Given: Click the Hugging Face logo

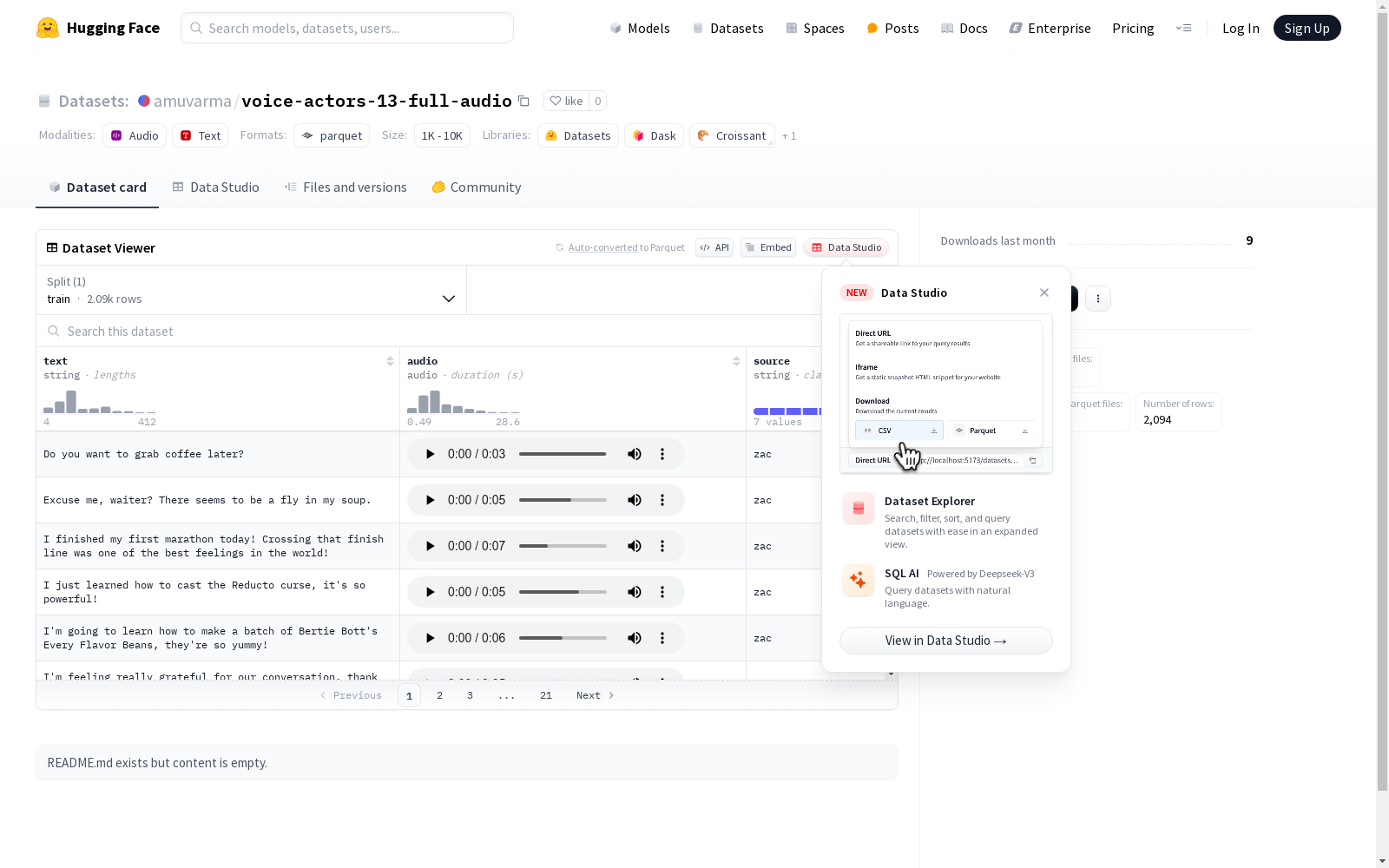Looking at the screenshot, I should tap(98, 28).
